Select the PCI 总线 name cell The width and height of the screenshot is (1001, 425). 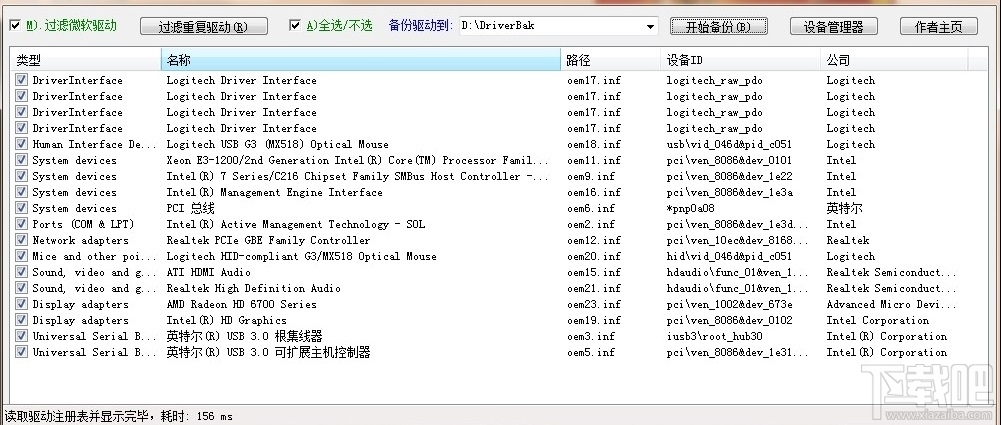tap(190, 208)
